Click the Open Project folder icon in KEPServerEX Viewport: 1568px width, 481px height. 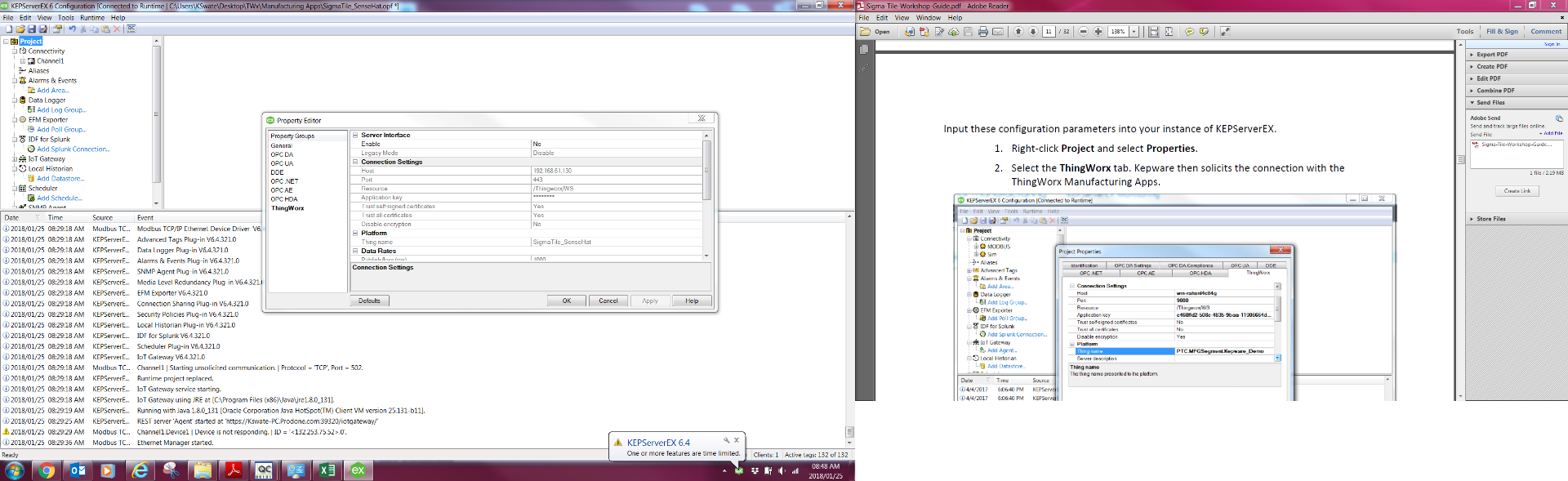[20, 29]
